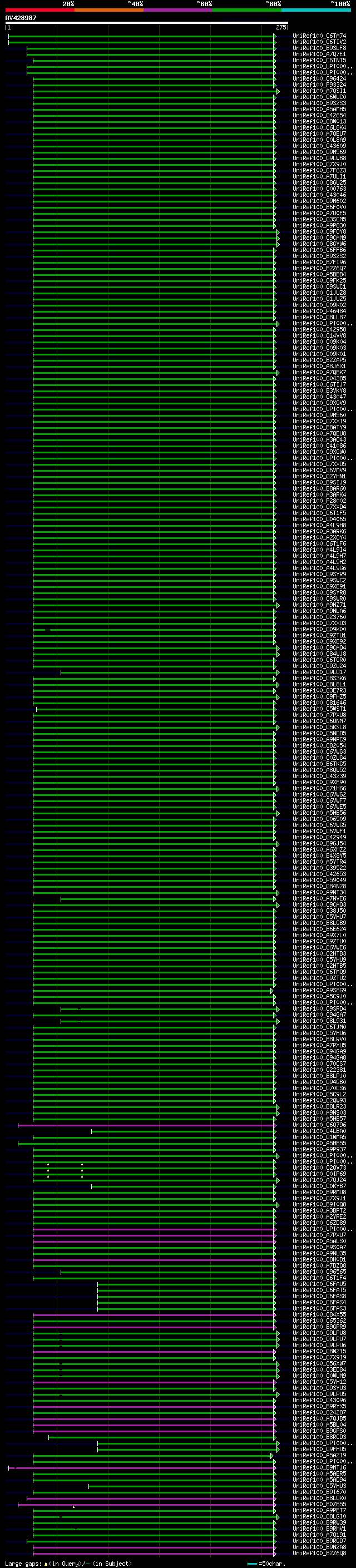Select the UniRef100_Q8GU25 entry
This screenshot has width=356, height=1568.
[319, 182]
